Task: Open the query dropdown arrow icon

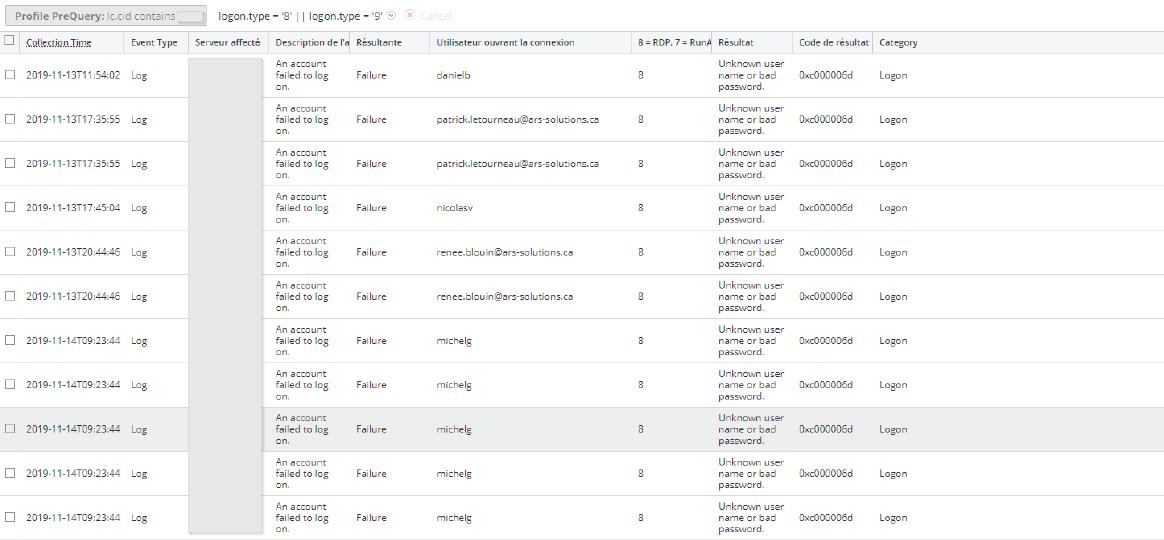Action: click(x=392, y=16)
